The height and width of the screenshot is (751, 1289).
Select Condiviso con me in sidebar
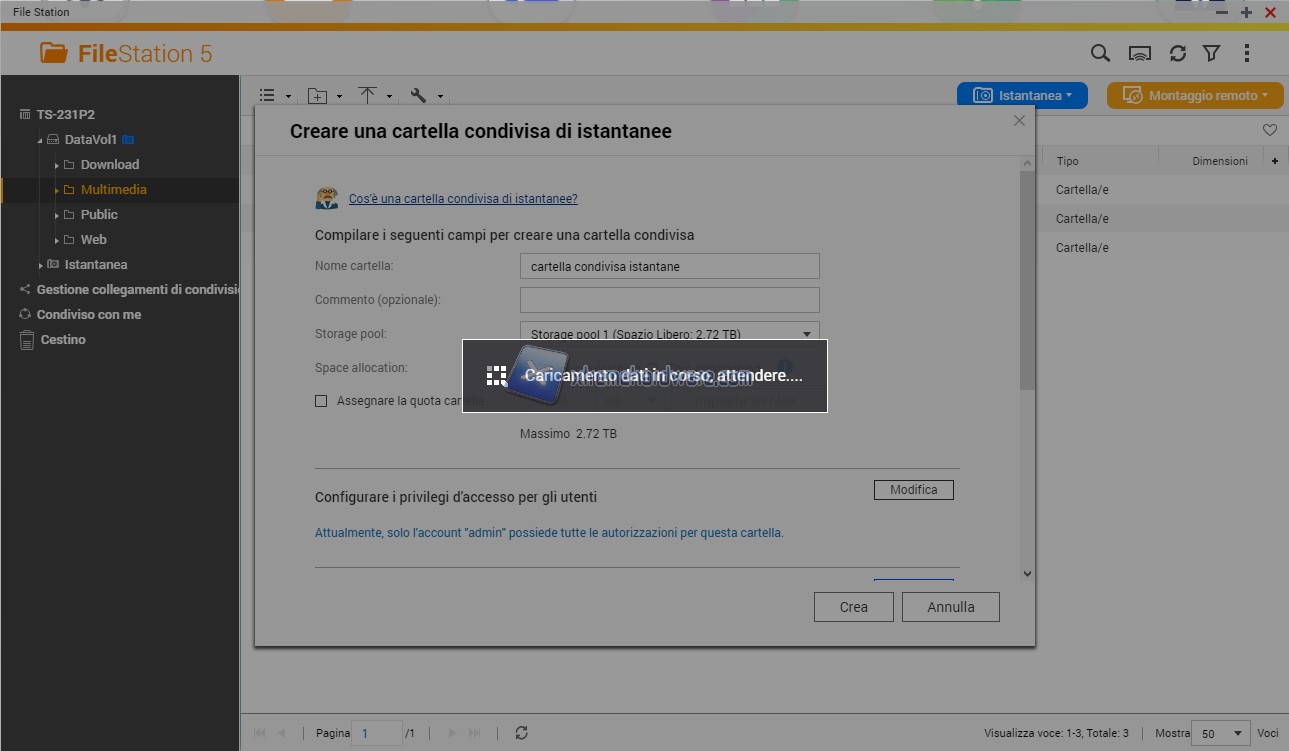coord(88,315)
